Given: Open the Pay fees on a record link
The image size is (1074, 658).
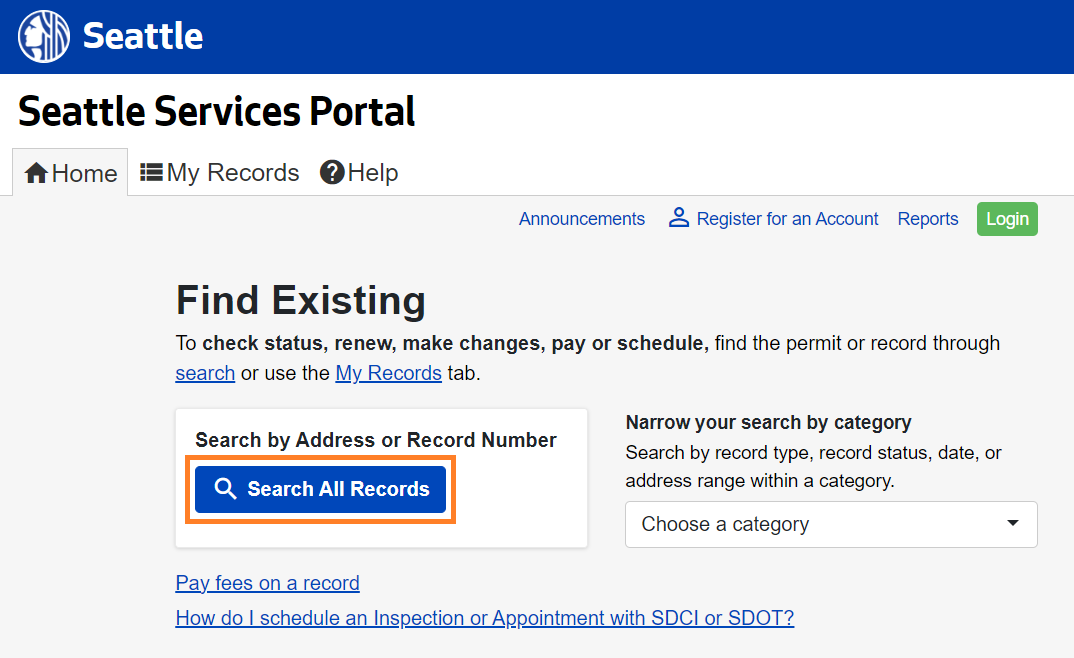Looking at the screenshot, I should point(267,583).
